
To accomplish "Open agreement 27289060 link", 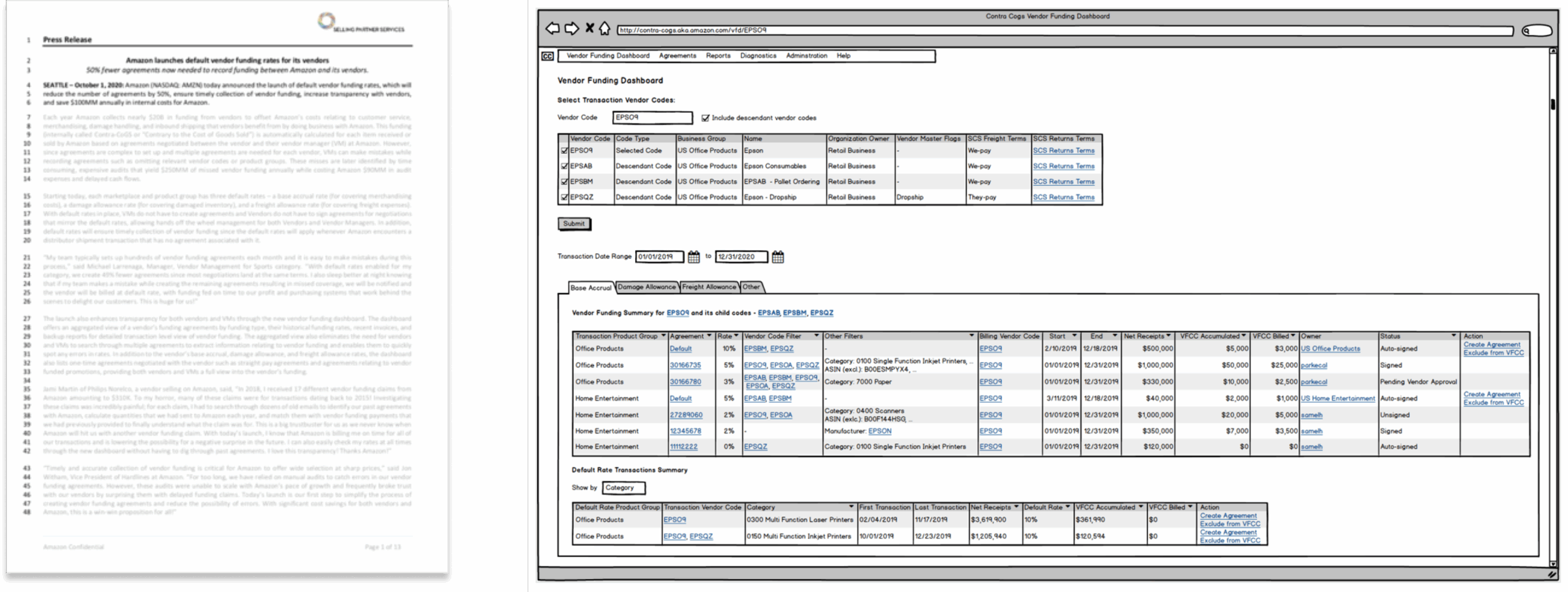I will [x=686, y=415].
